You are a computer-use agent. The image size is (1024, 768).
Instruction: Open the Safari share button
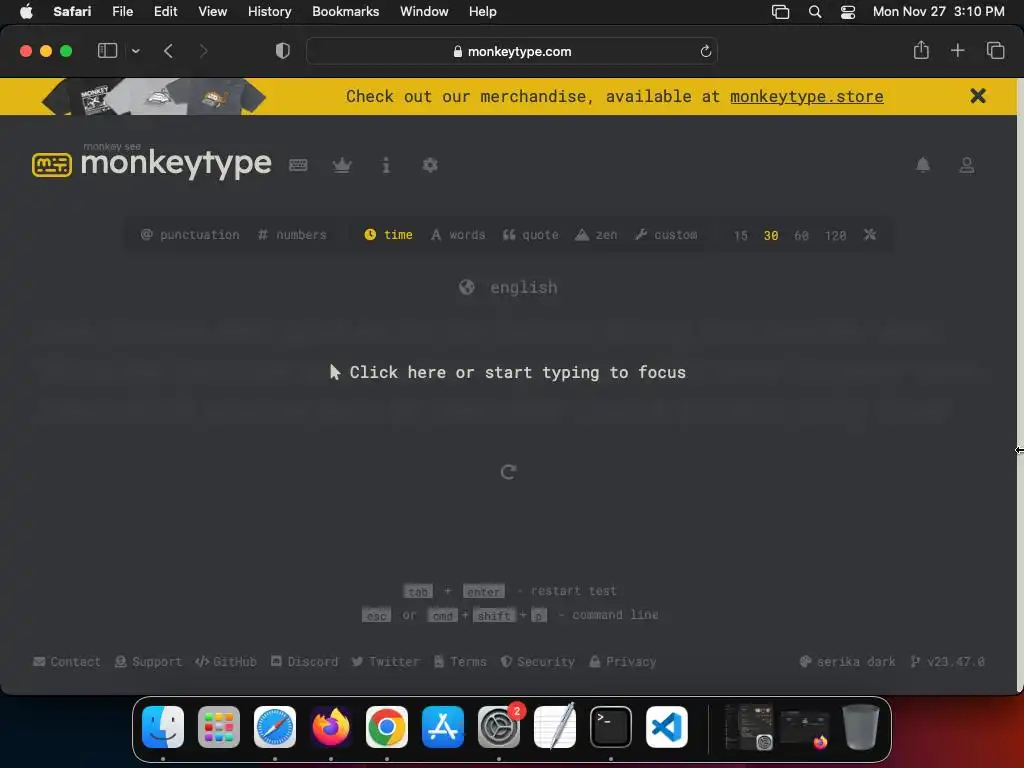921,50
